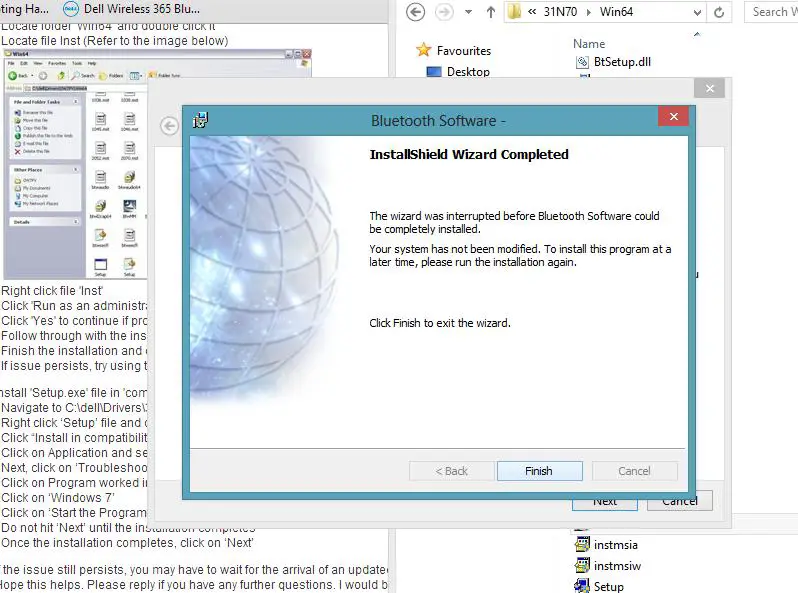This screenshot has width=798, height=593.
Task: Click the instmsia file icon
Action: 582,544
